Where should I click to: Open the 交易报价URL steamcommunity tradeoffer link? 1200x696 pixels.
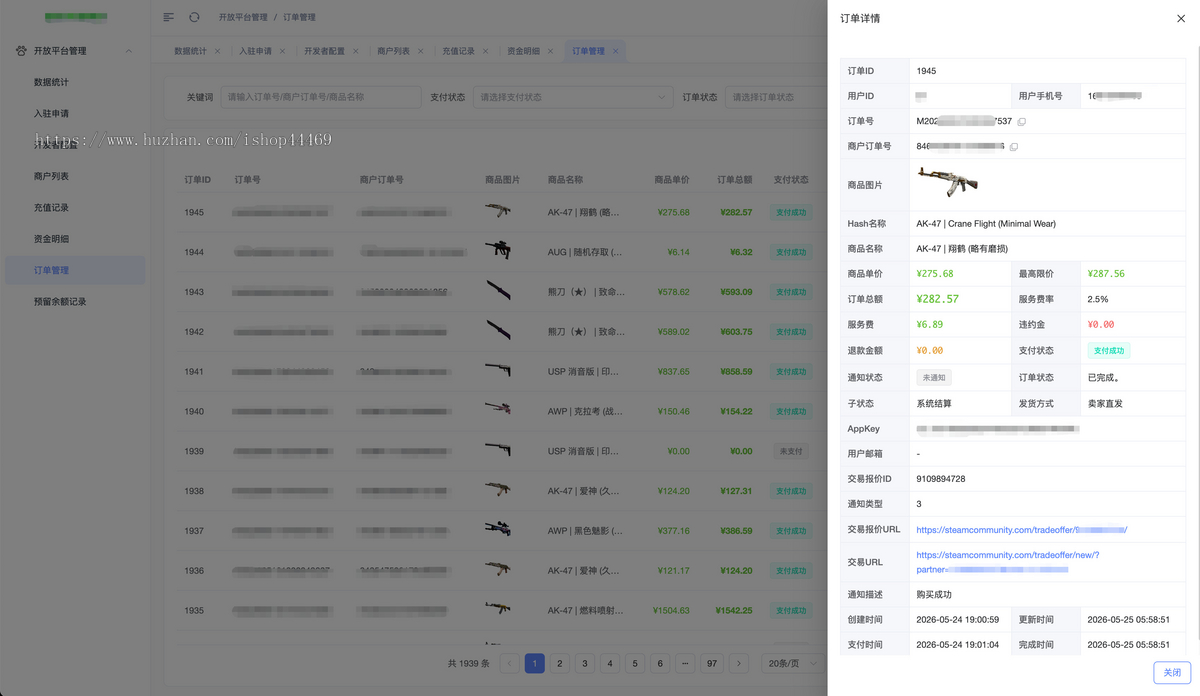[1022, 530]
